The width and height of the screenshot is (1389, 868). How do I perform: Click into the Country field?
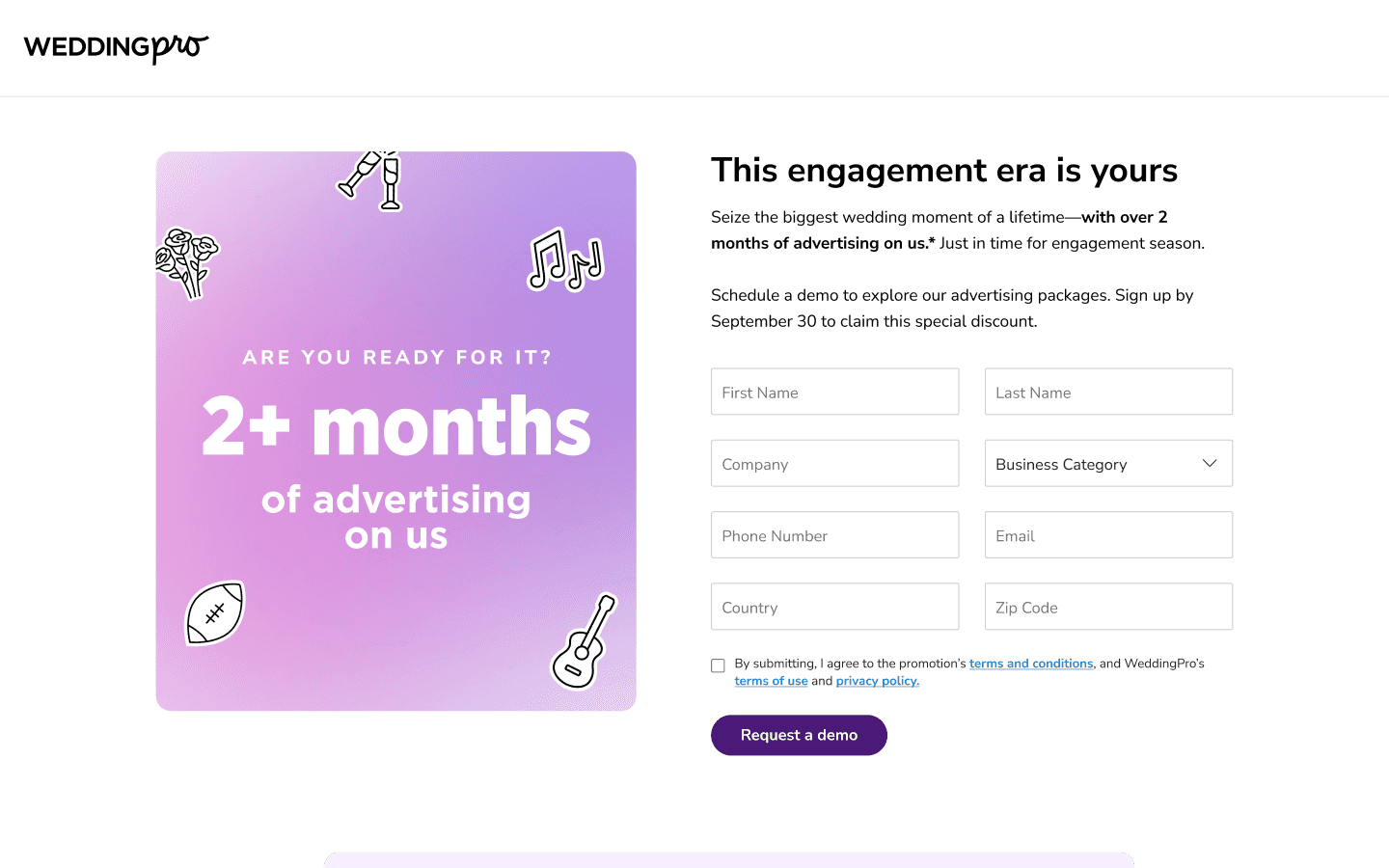pyautogui.click(x=835, y=607)
